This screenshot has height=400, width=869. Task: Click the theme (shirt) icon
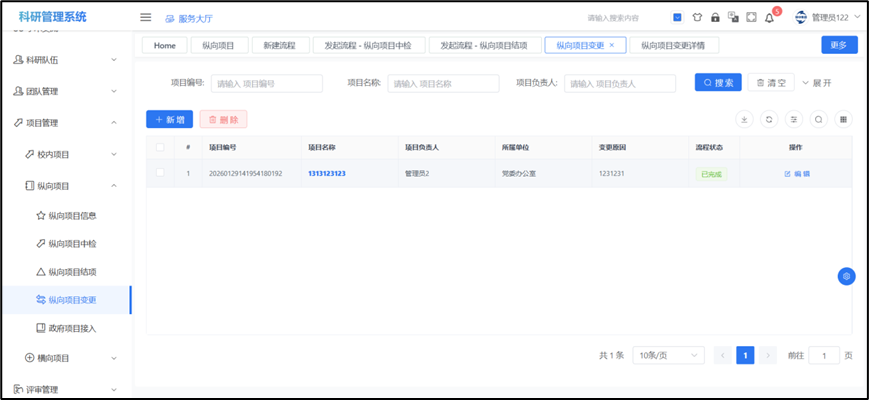(697, 18)
